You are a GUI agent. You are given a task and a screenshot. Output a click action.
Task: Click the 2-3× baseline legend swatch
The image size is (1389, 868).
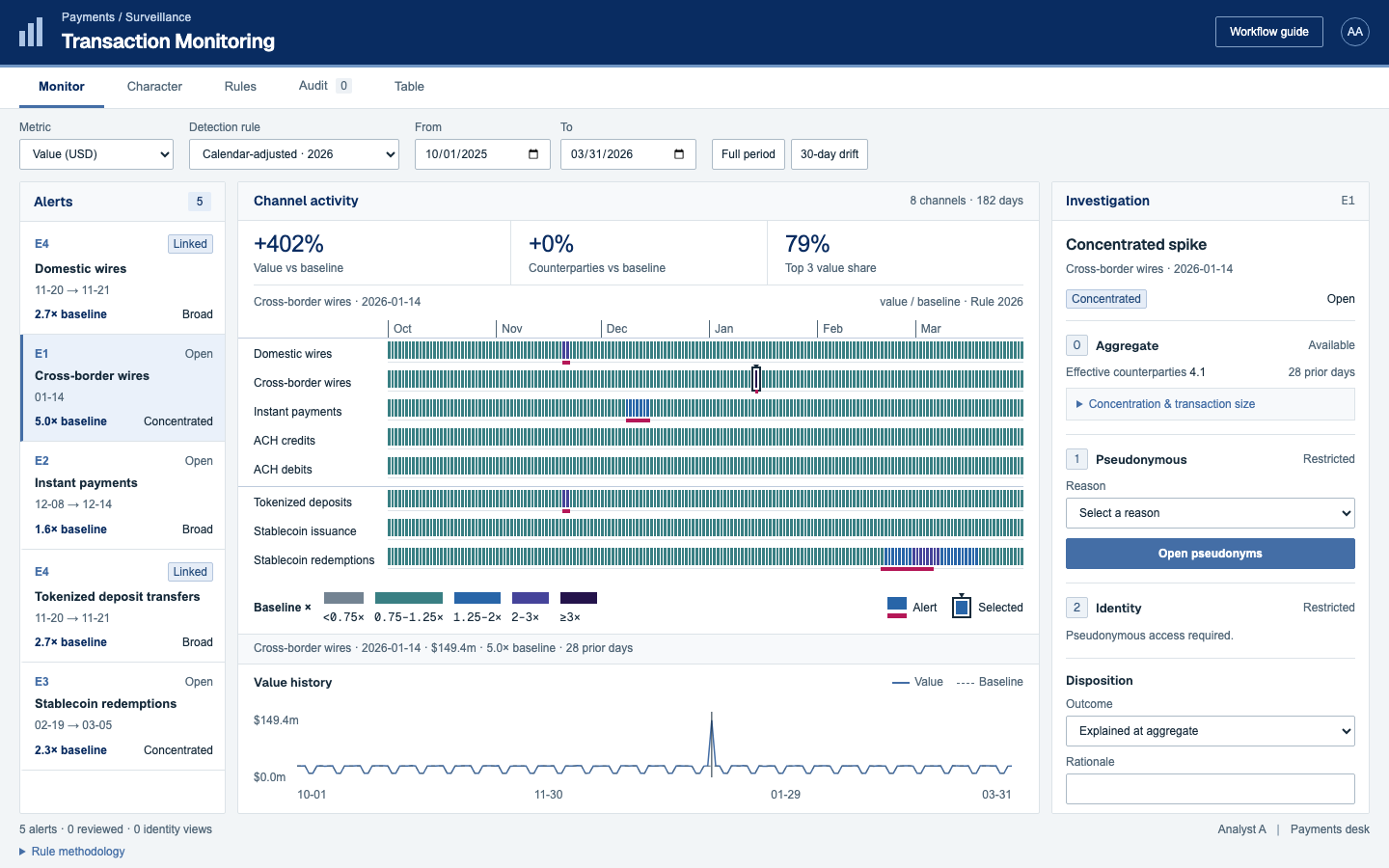pos(531,598)
